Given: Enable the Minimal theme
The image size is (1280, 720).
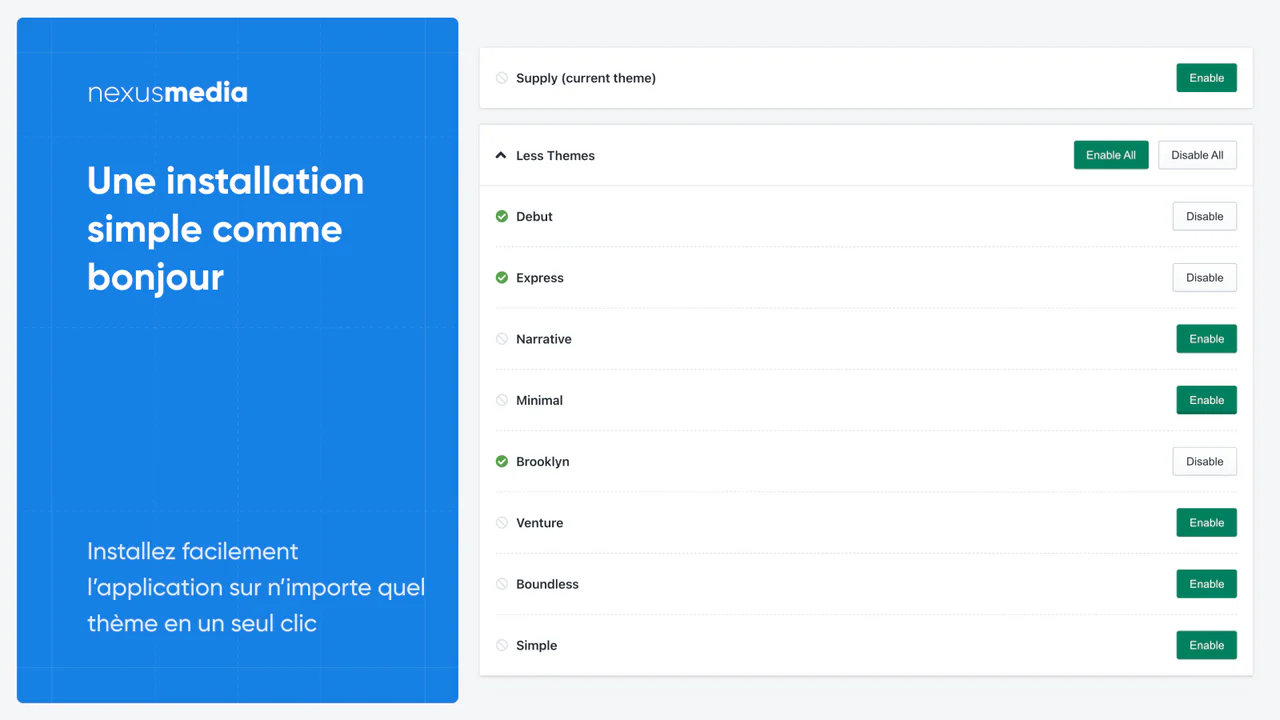Looking at the screenshot, I should [1206, 400].
